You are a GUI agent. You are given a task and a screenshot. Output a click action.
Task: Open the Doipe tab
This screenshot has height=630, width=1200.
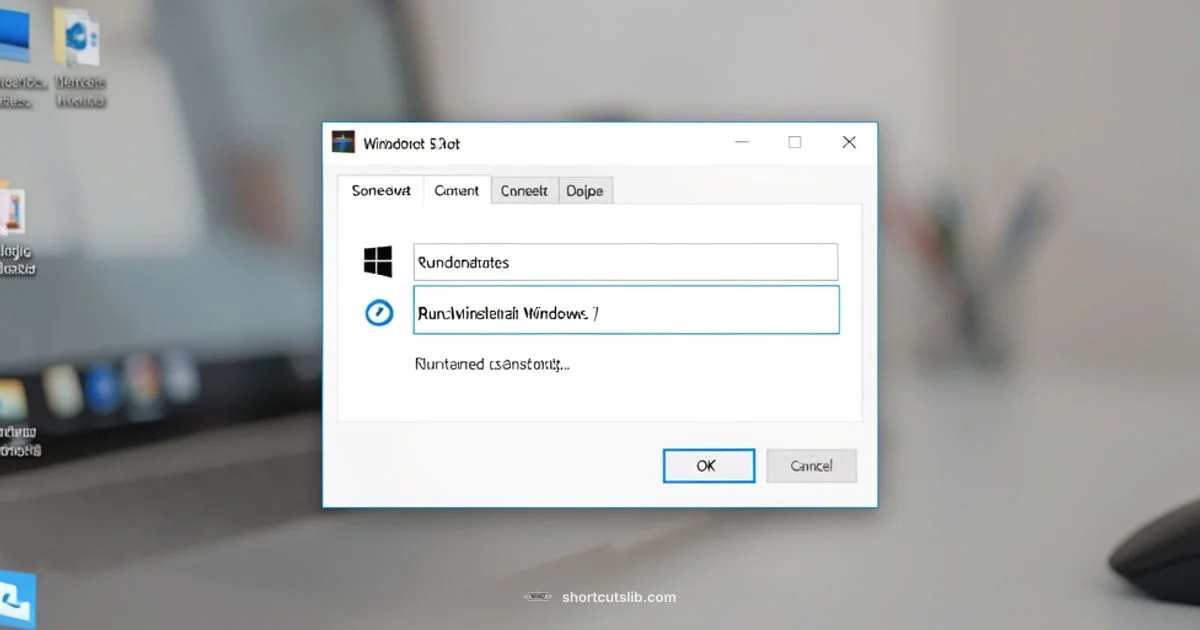(x=585, y=190)
